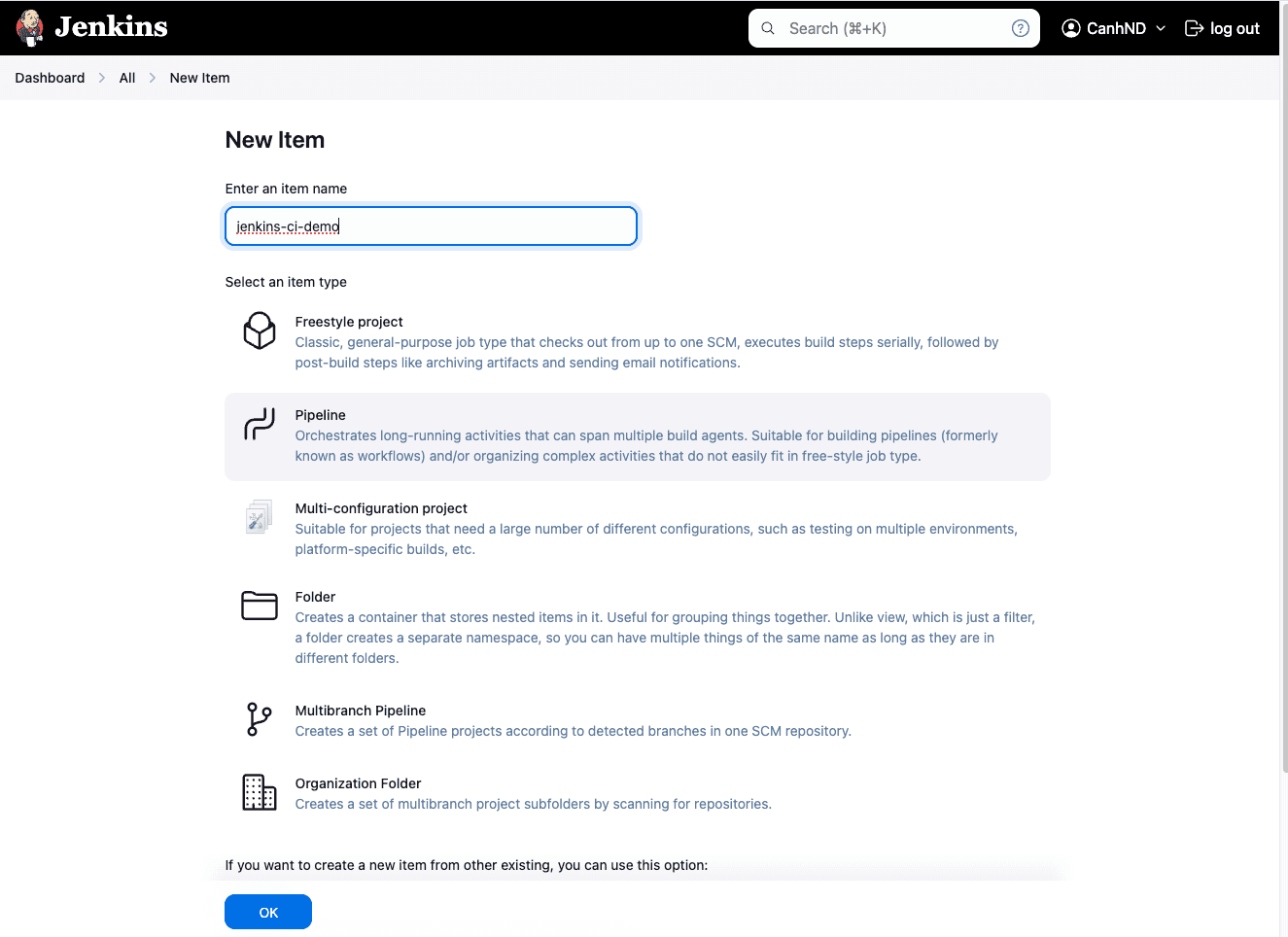Open the All view breadcrumb

click(127, 78)
